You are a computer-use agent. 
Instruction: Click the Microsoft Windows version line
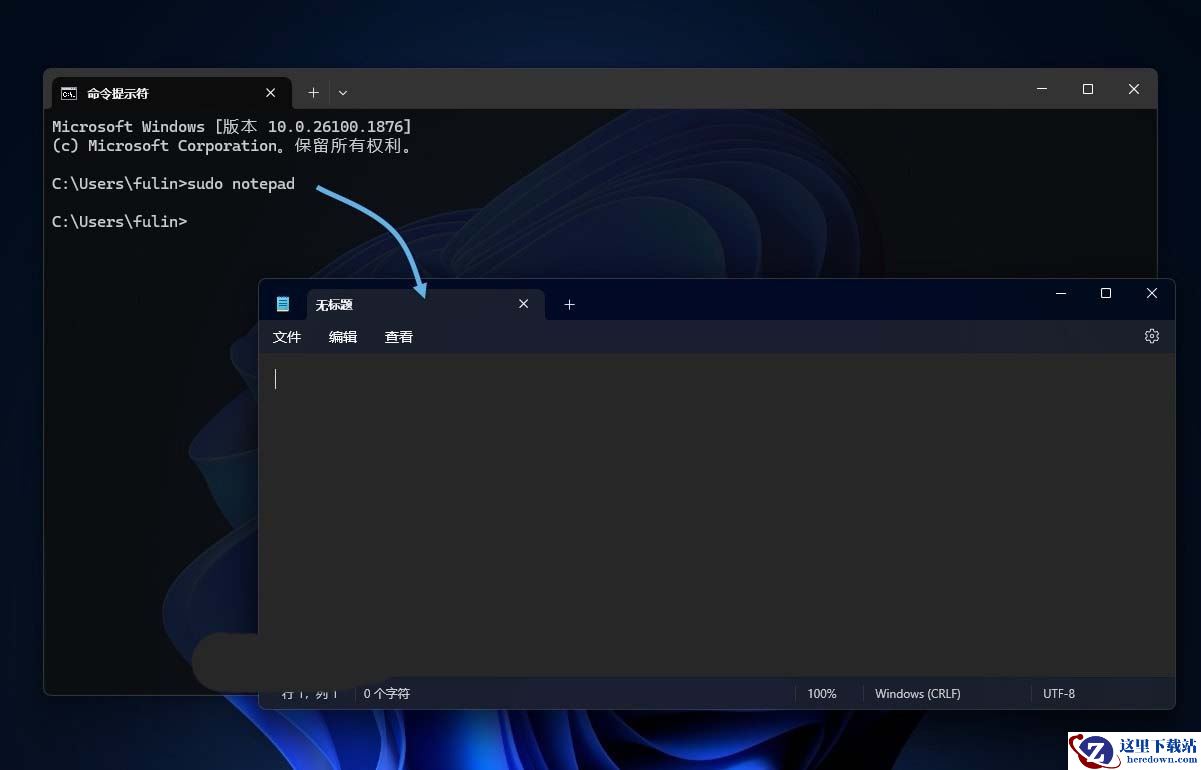(232, 127)
